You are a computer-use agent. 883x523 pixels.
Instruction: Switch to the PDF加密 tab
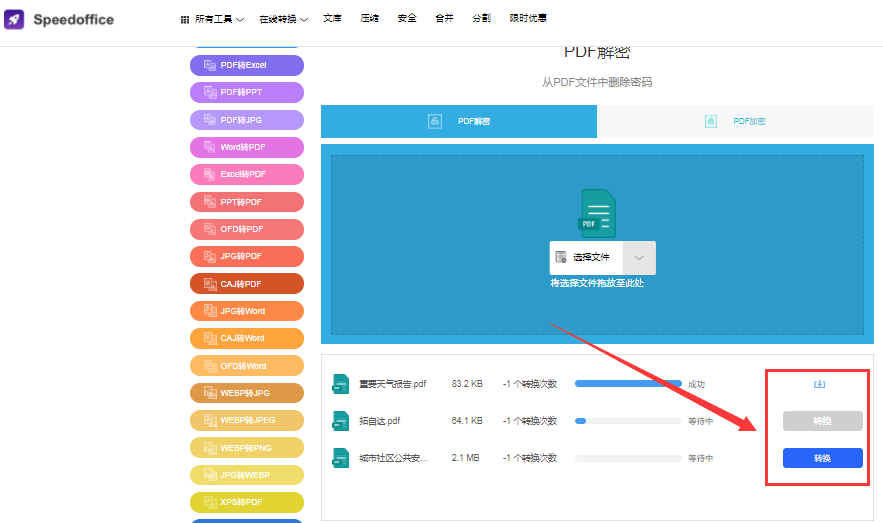tap(735, 121)
